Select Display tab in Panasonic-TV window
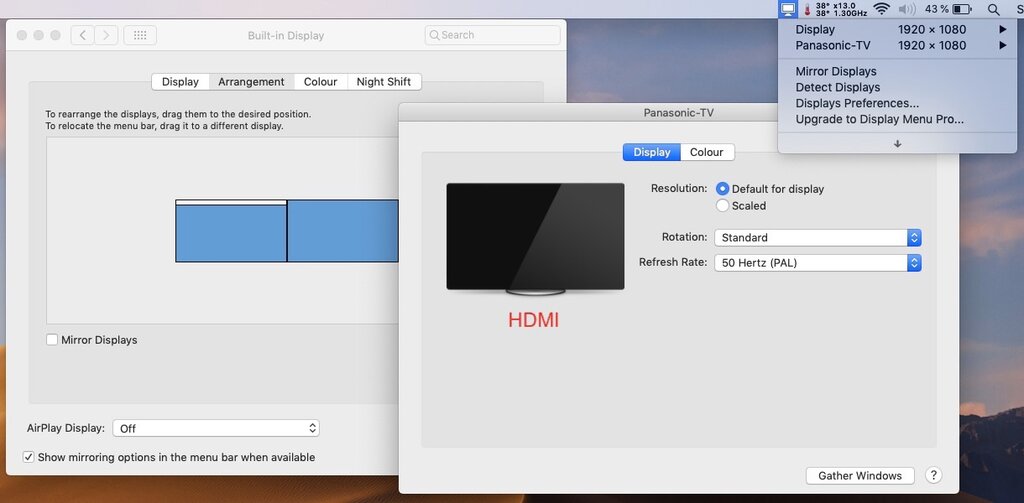Image resolution: width=1024 pixels, height=503 pixels. pos(652,152)
